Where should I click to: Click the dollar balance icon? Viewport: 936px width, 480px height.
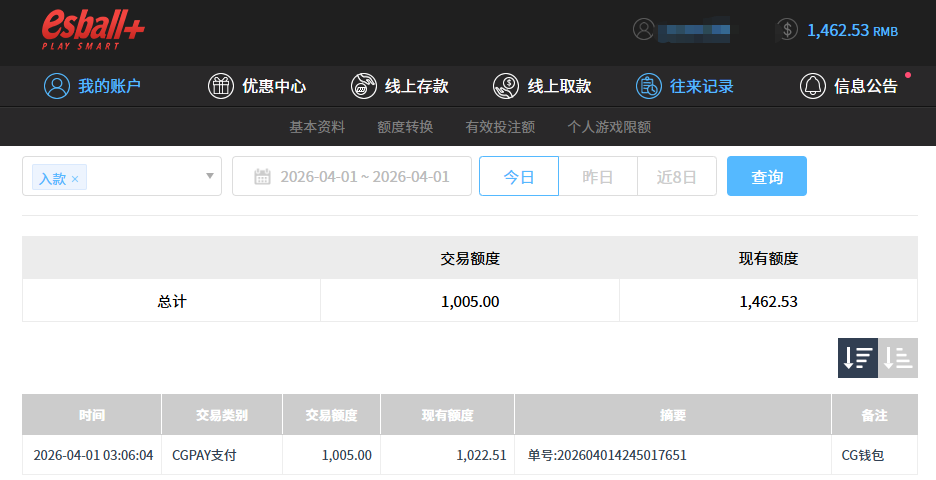(x=787, y=30)
